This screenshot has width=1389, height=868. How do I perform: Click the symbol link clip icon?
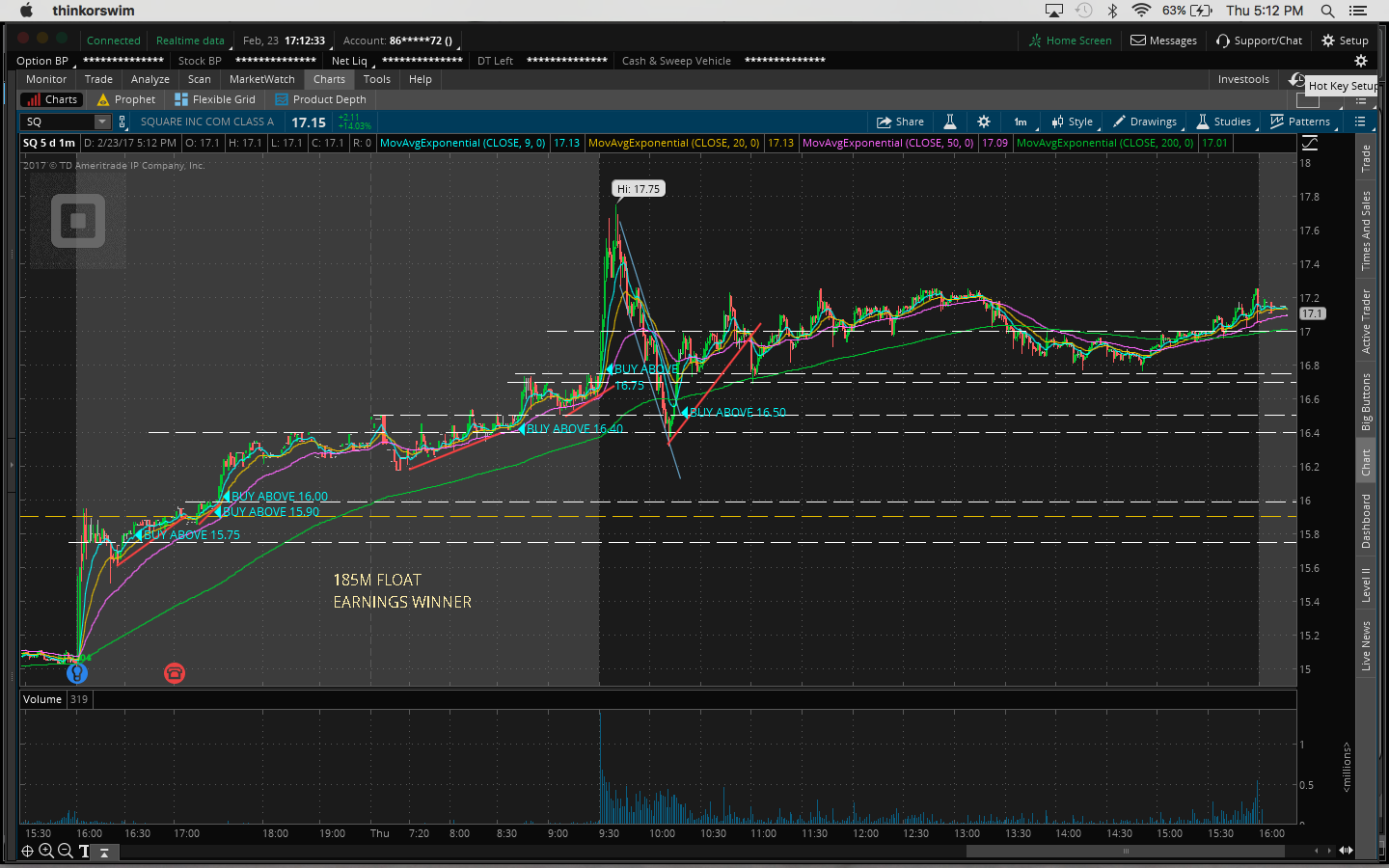coord(122,122)
